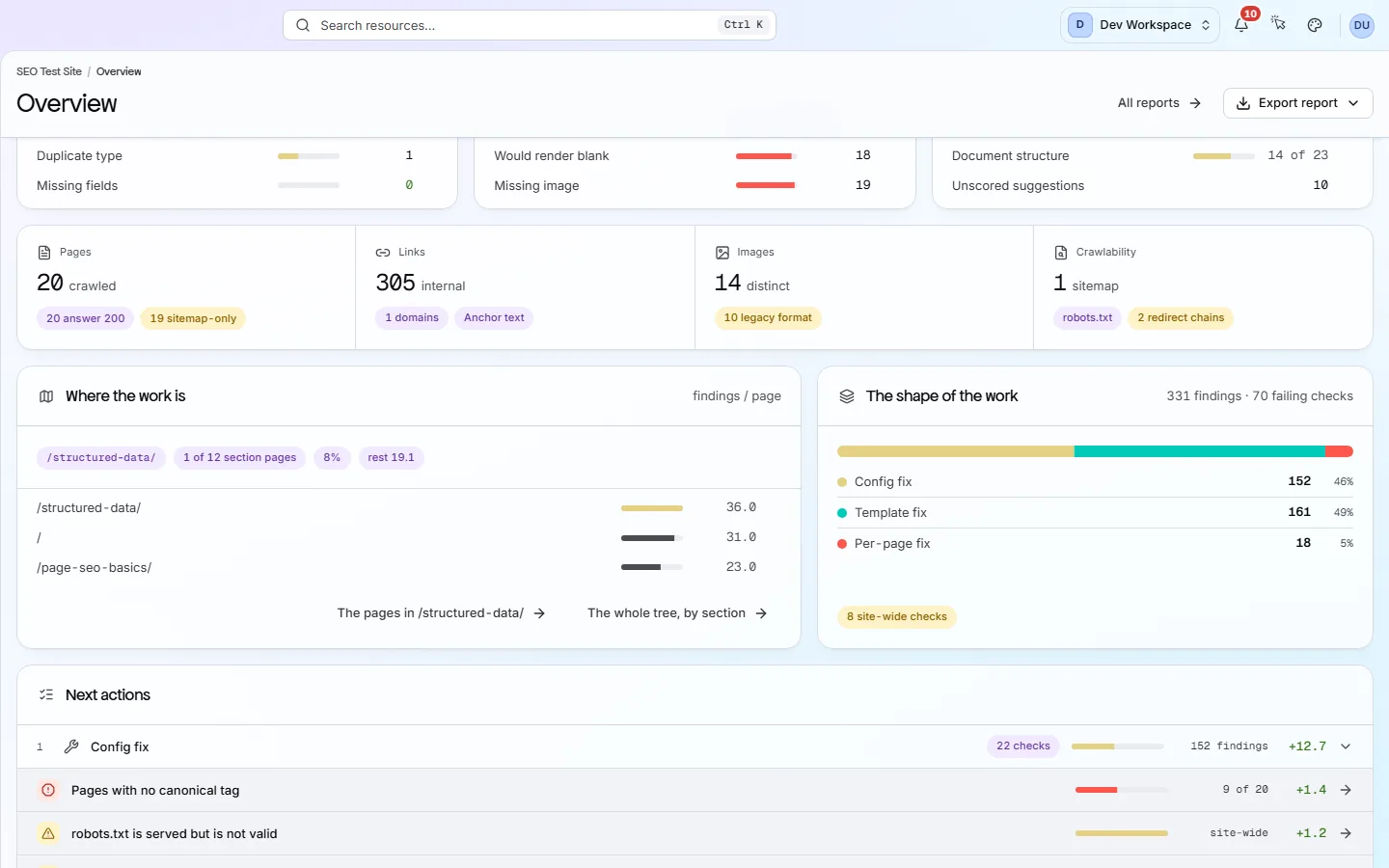
Task: Click the Links card chain icon
Action: pyautogui.click(x=383, y=253)
